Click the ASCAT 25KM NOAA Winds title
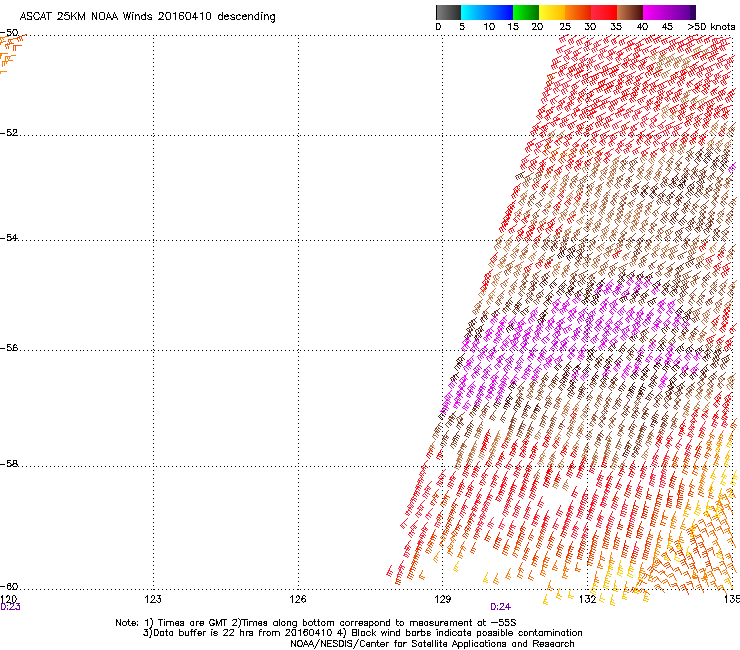Viewport: 740px width, 650px height. 147,17
